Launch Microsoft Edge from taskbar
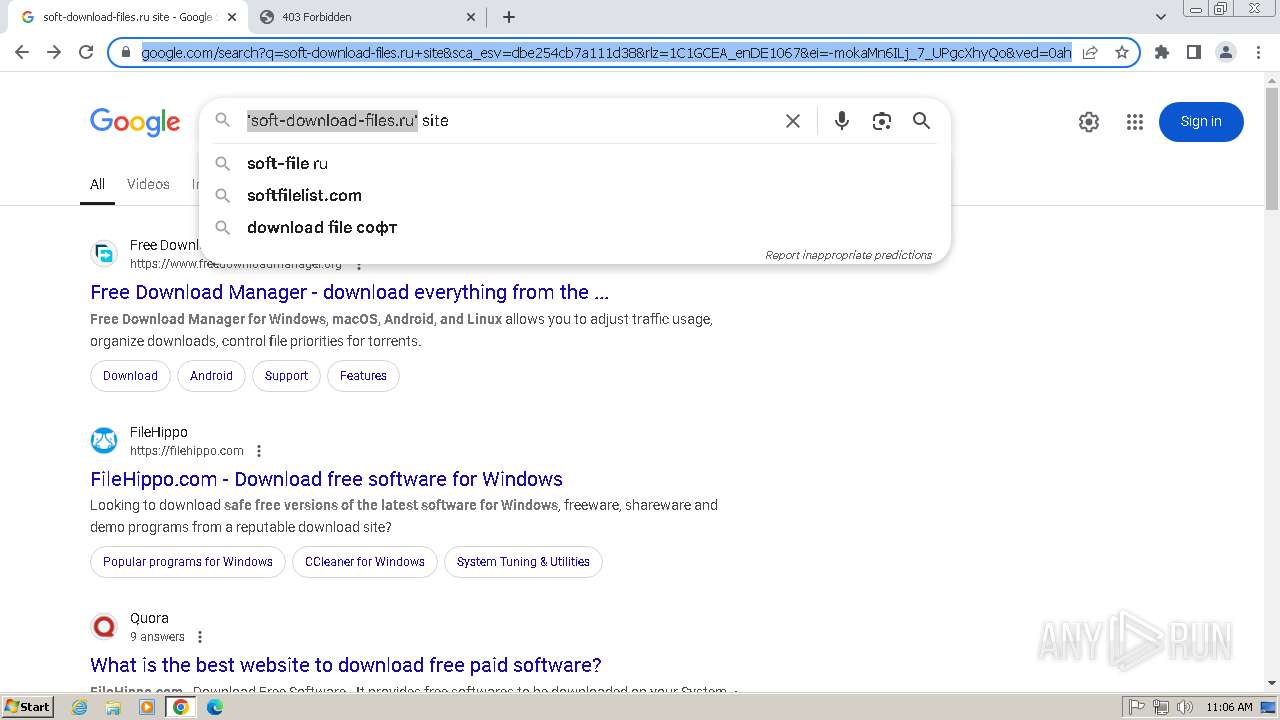The width and height of the screenshot is (1280, 720). 214,707
